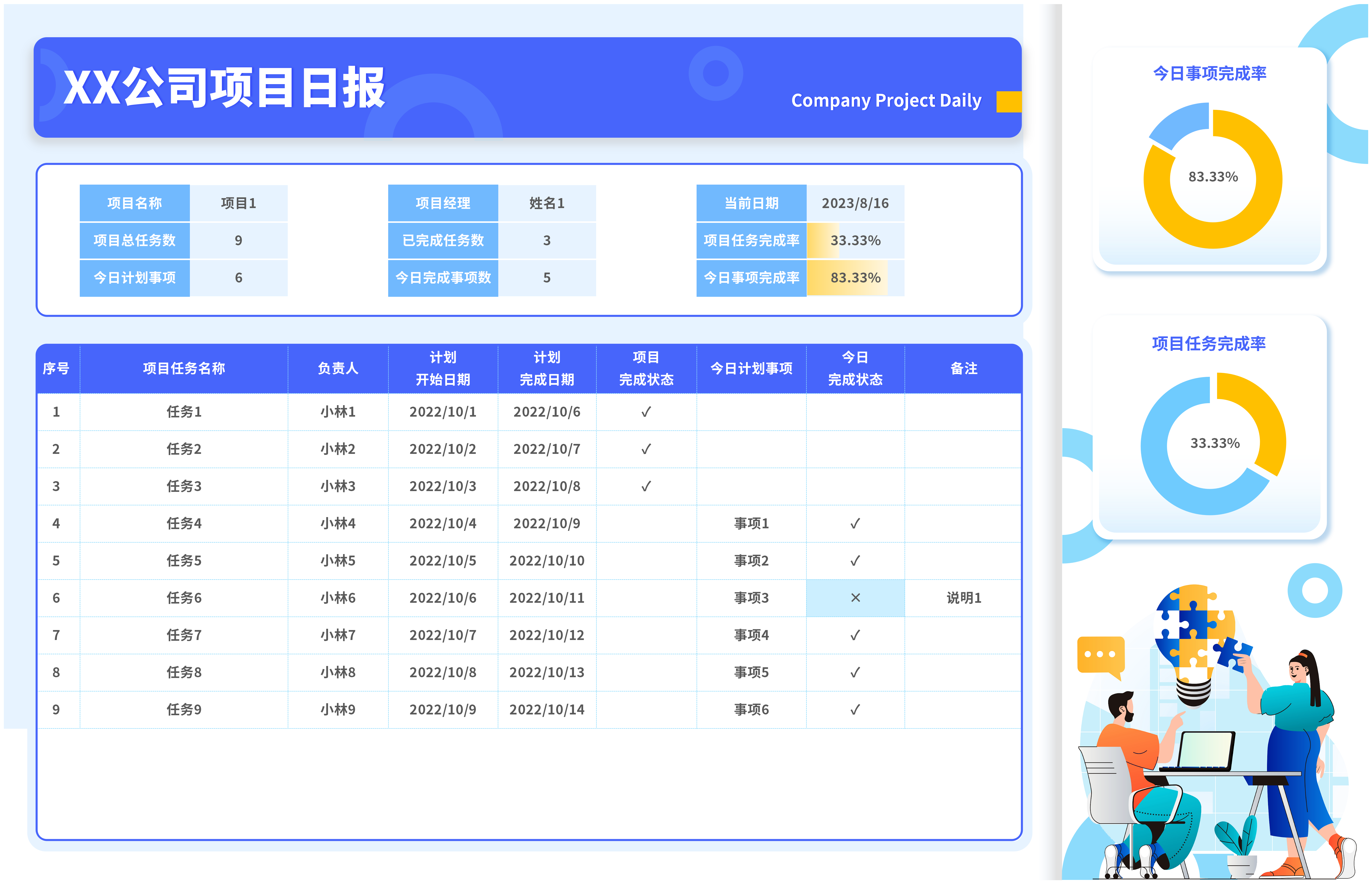The image size is (1372, 884).
Task: Click the XX公司项目日报 title
Action: pyautogui.click(x=224, y=88)
